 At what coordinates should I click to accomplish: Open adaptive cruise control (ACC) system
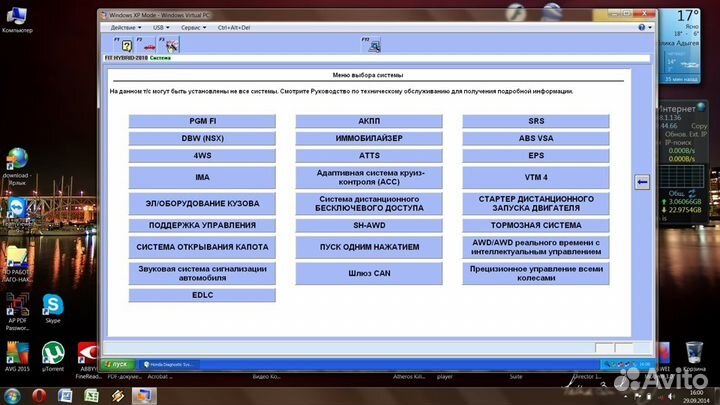tap(369, 177)
